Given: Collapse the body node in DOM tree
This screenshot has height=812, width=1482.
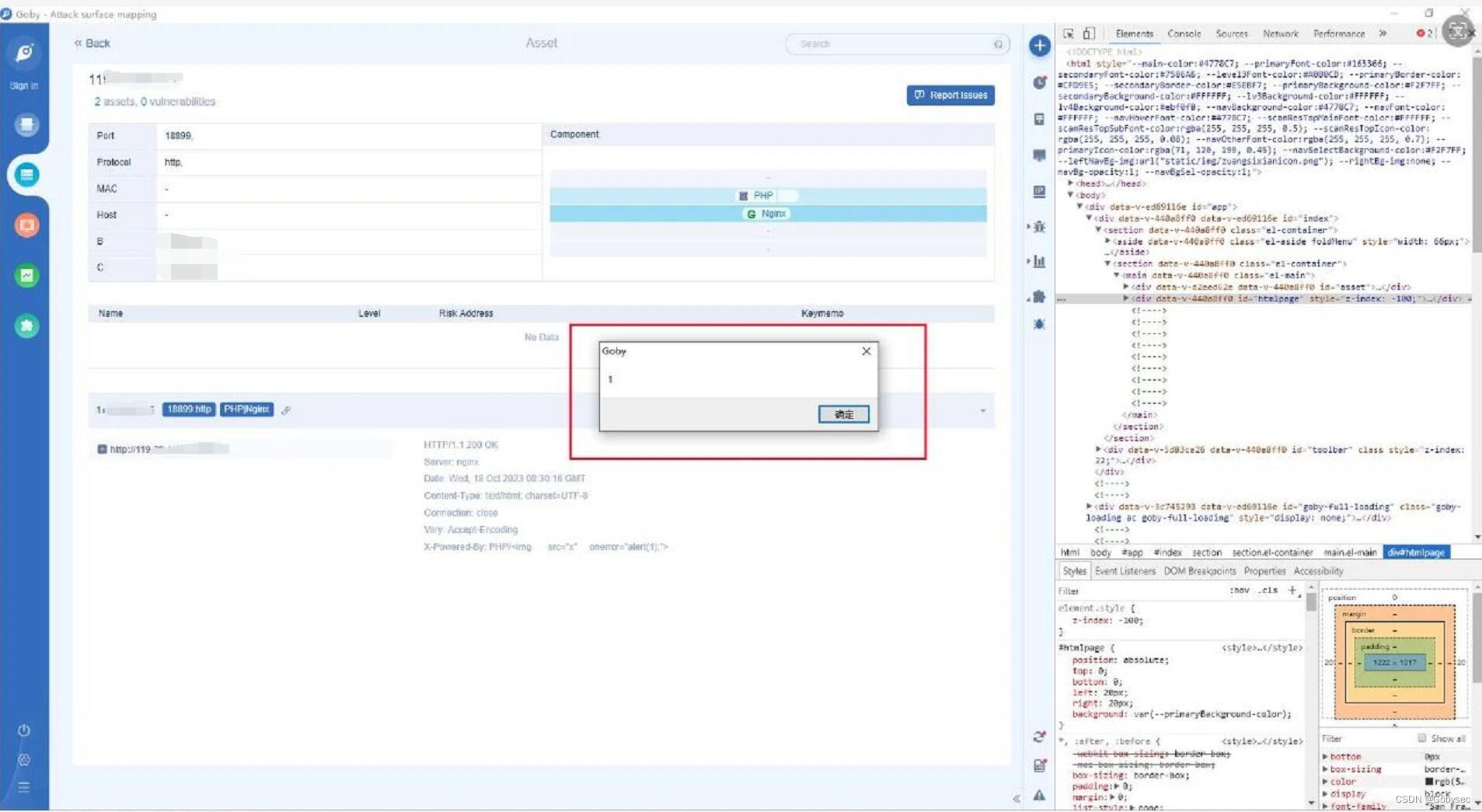Looking at the screenshot, I should tap(1071, 196).
